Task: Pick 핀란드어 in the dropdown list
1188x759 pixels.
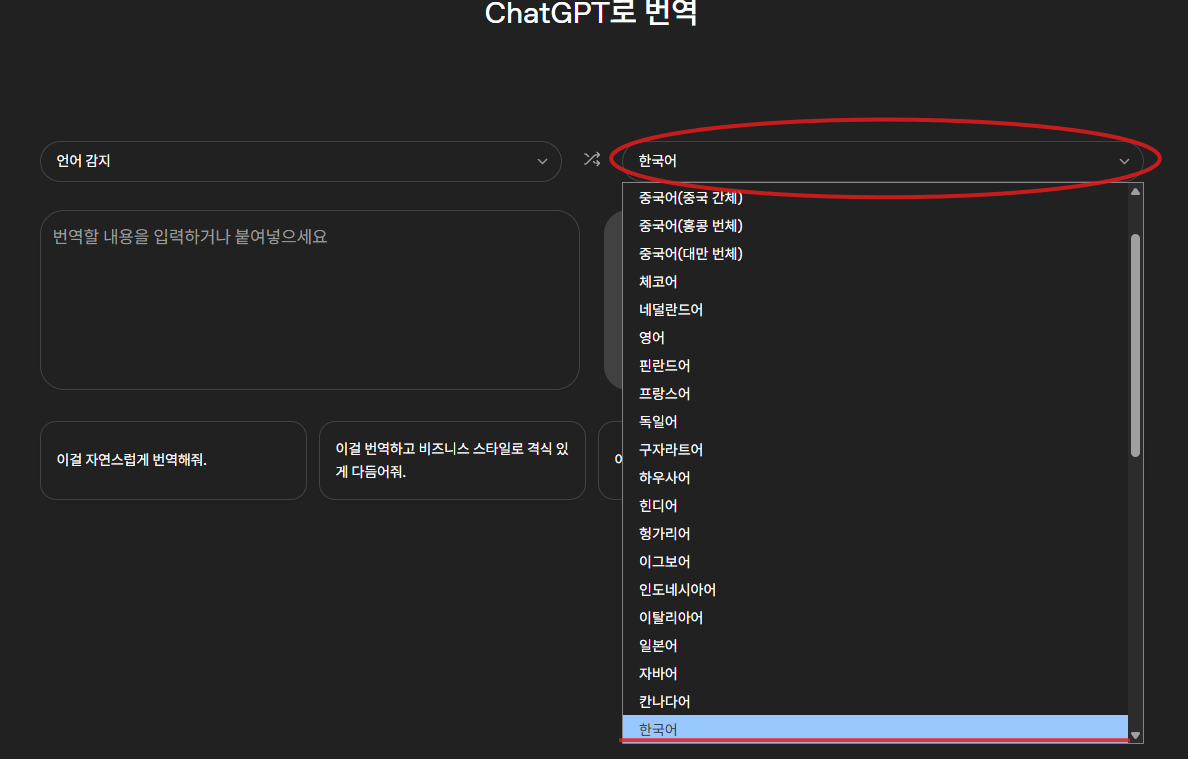Action: click(x=875, y=366)
